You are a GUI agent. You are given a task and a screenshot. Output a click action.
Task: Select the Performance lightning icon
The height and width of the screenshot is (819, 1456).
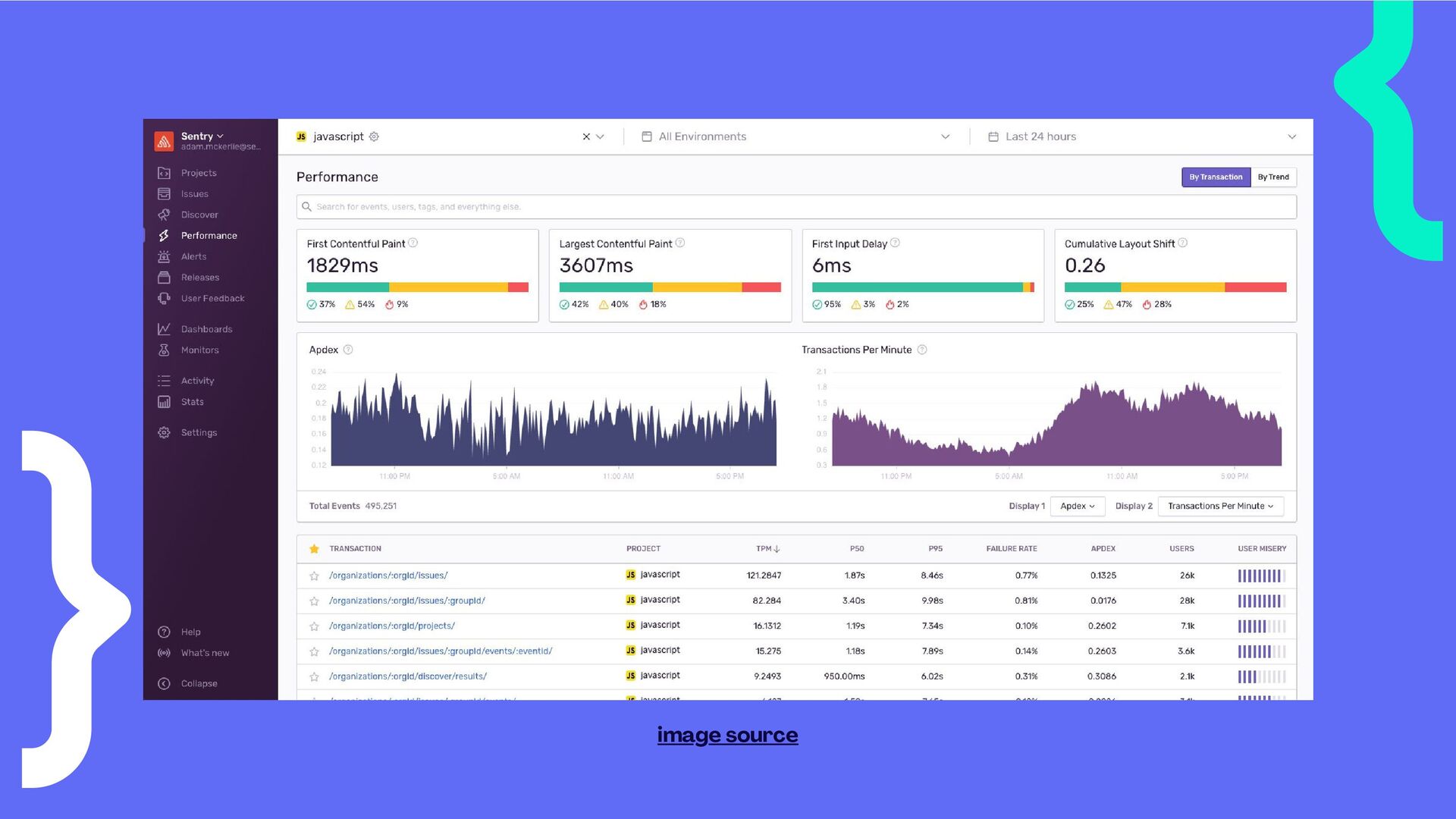click(x=164, y=236)
